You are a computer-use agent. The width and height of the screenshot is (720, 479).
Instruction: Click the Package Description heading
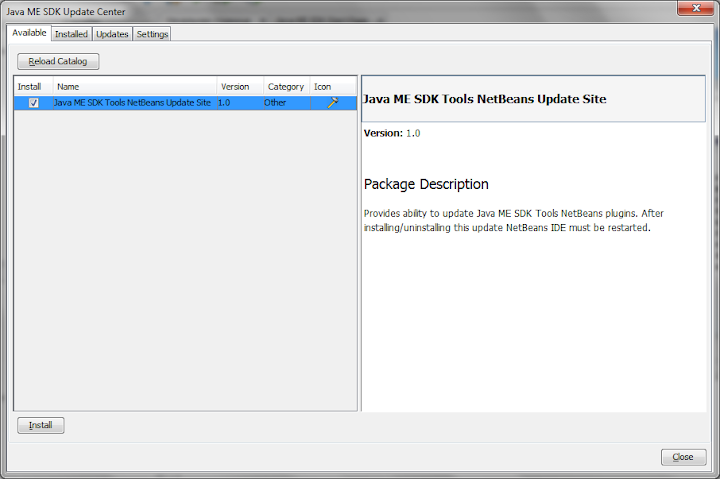(426, 184)
